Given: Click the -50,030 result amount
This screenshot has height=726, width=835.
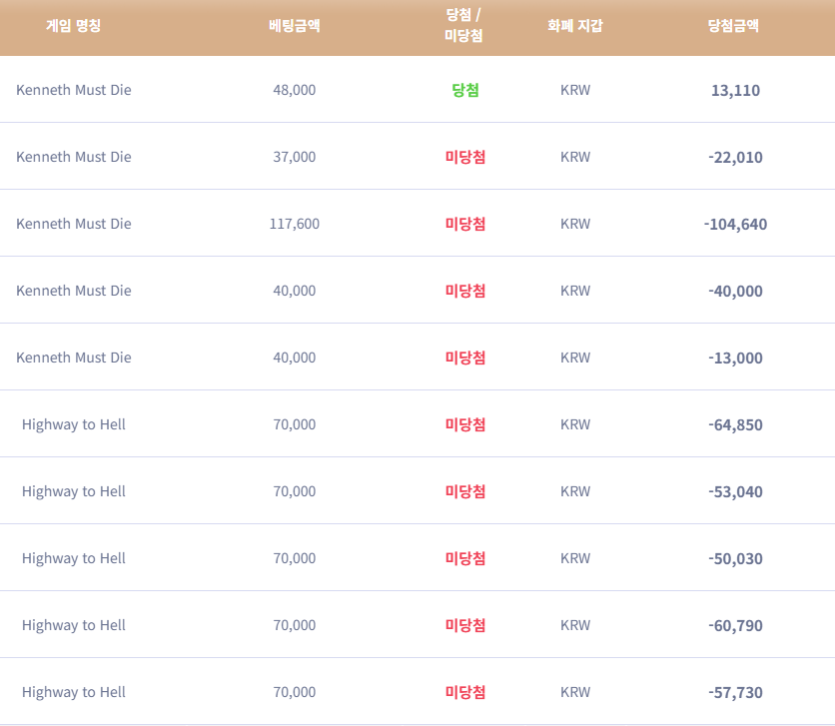Looking at the screenshot, I should coord(735,559).
